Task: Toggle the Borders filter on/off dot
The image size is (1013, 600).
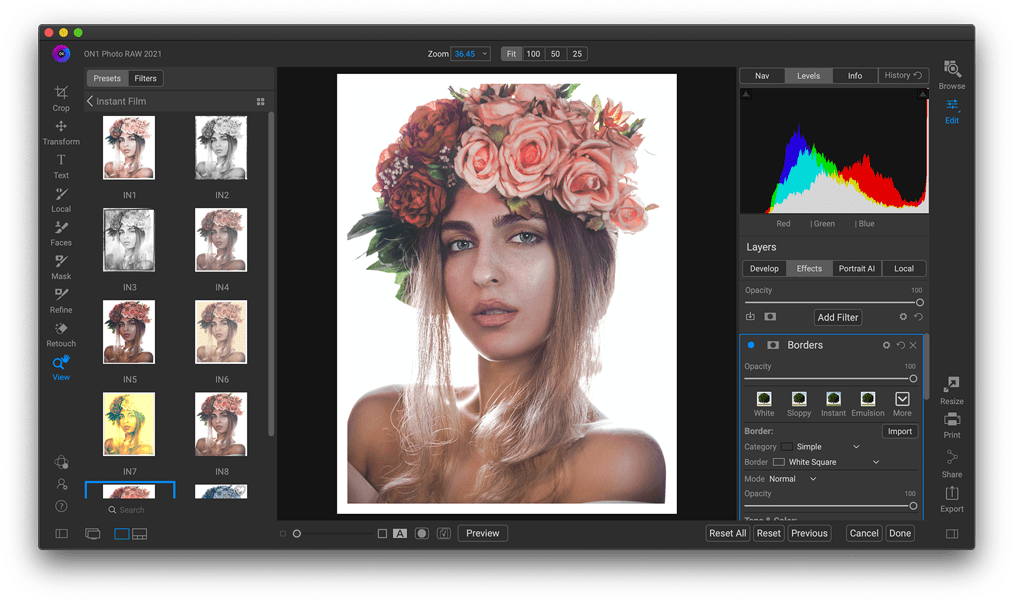Action: tap(751, 345)
